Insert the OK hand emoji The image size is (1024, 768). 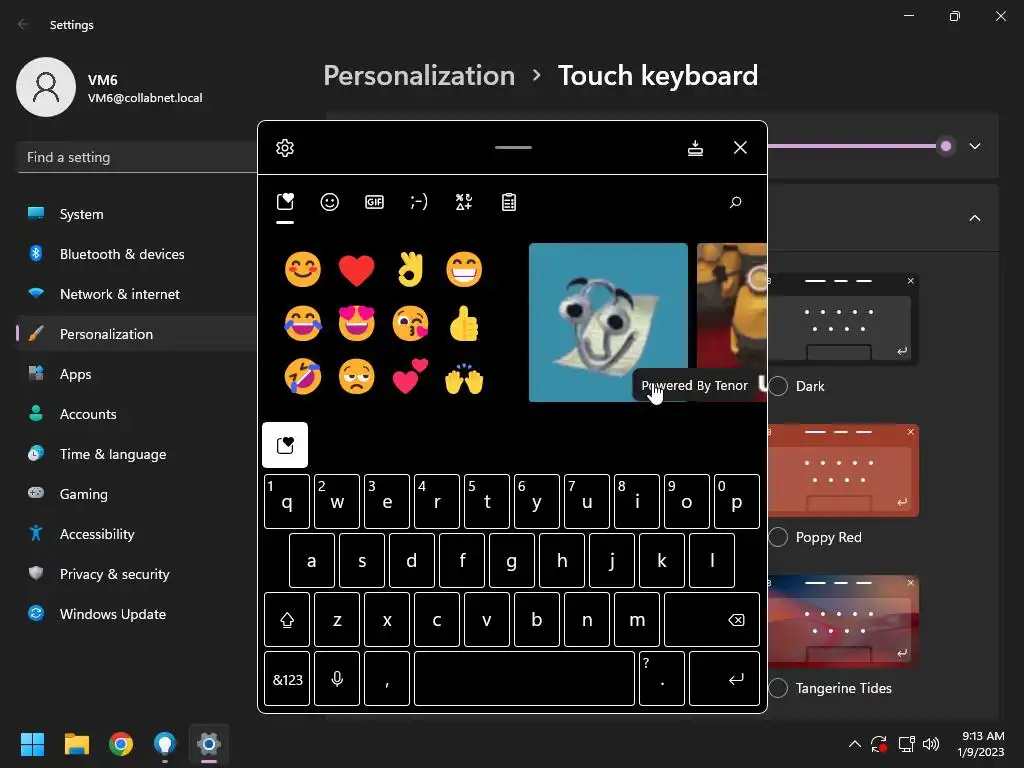[410, 270]
